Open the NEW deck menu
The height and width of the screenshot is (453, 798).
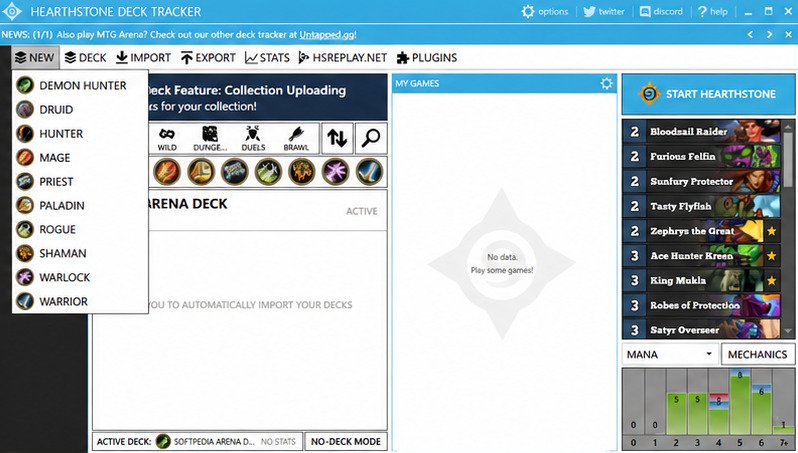[35, 58]
